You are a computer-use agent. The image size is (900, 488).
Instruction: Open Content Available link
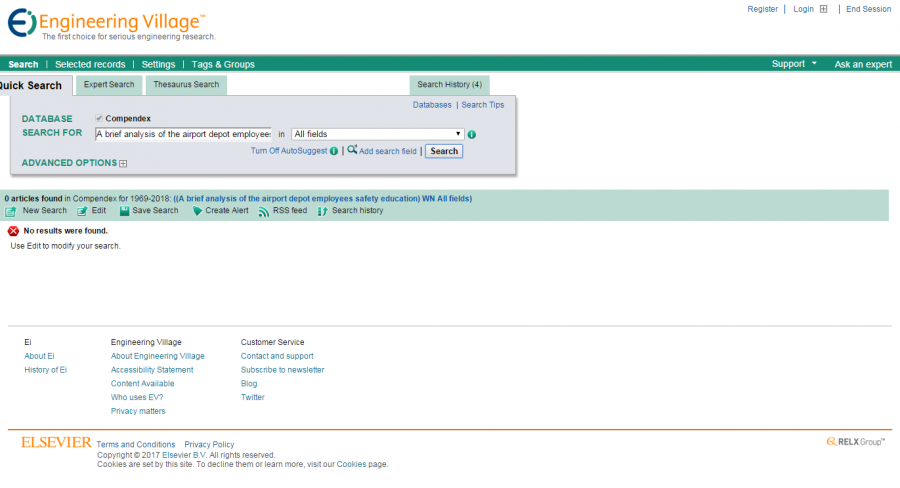142,384
